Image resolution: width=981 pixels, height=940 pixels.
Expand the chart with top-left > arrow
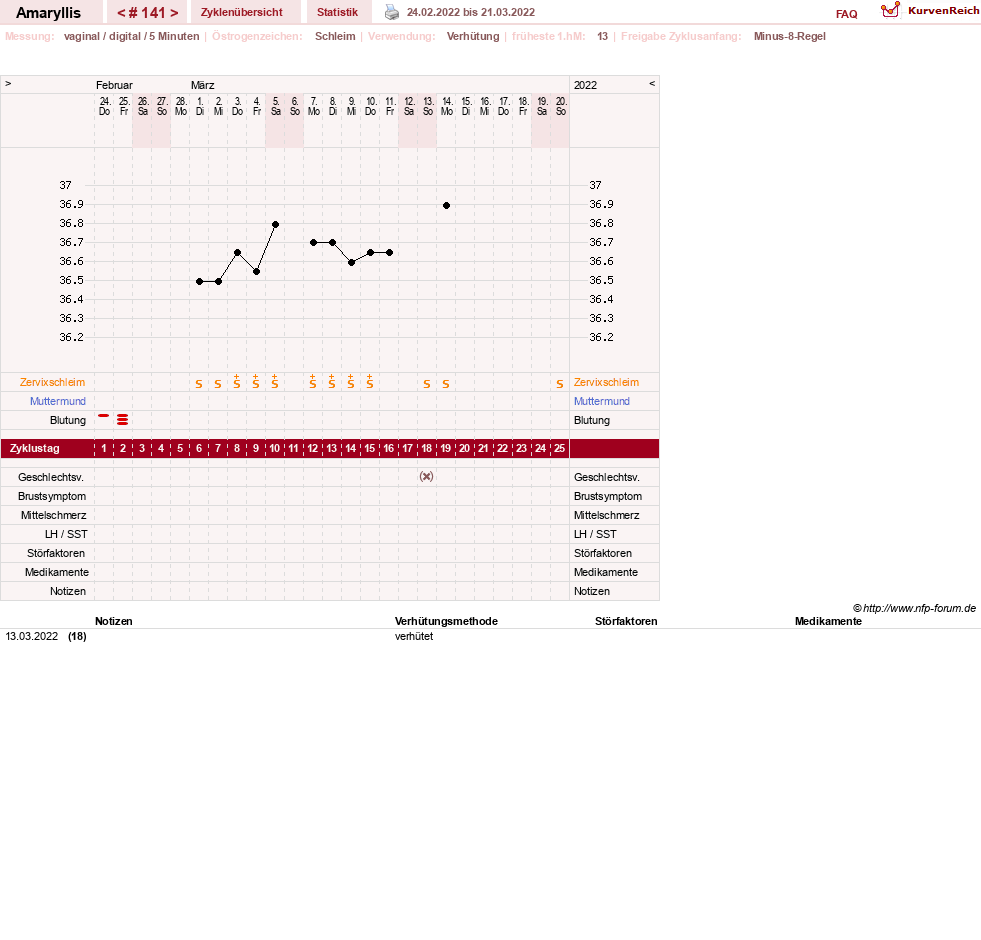[8, 83]
